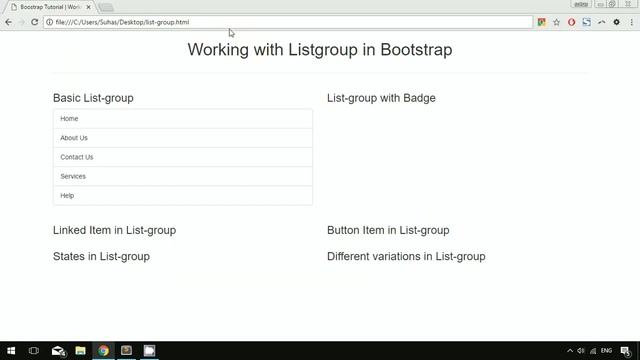
Task: Select the About Us list item
Action: [183, 138]
